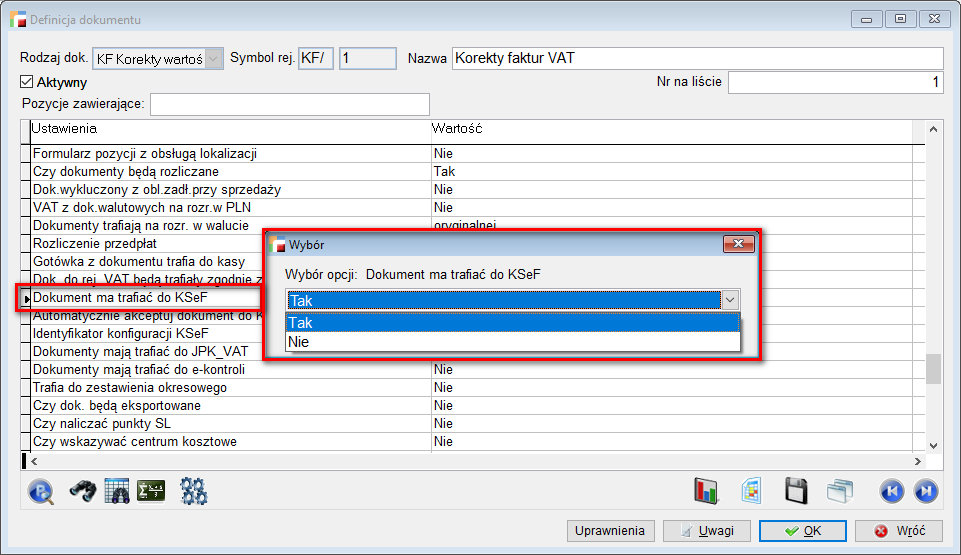Open the formula calculator board icon
The image size is (961, 555).
(152, 491)
